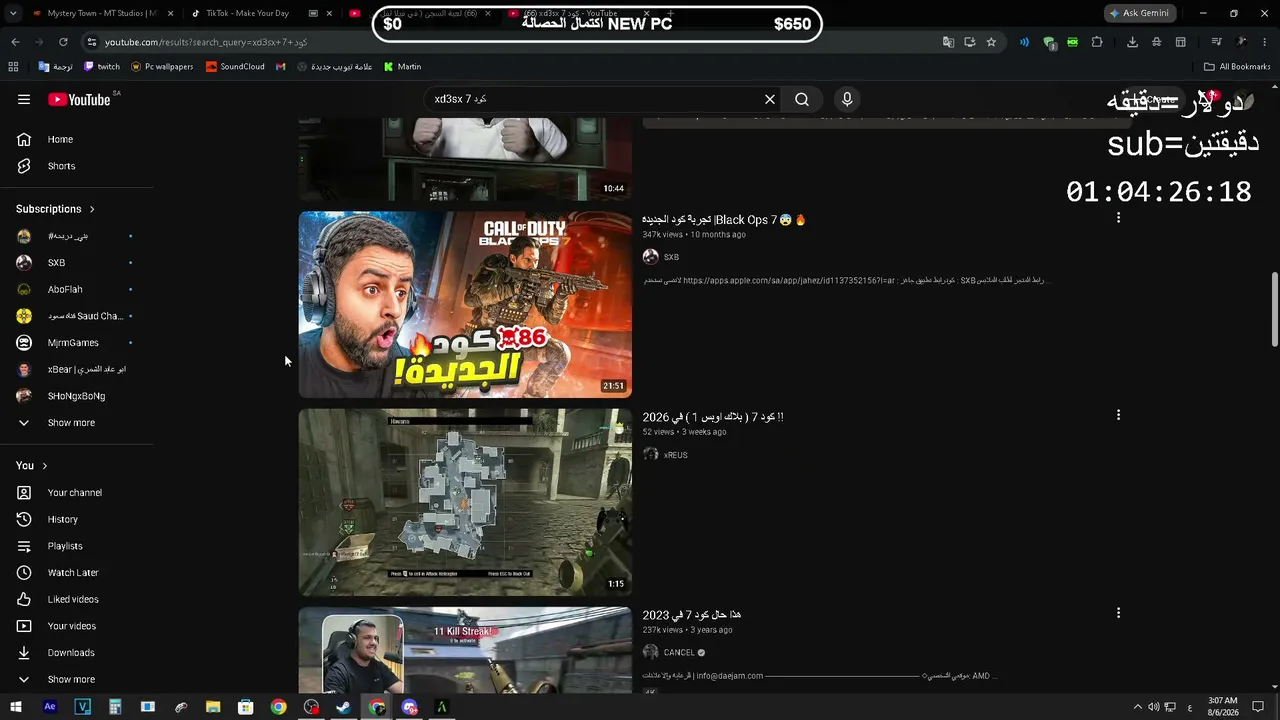Translate this page icon
This screenshot has width=1280, height=720.
(x=948, y=42)
